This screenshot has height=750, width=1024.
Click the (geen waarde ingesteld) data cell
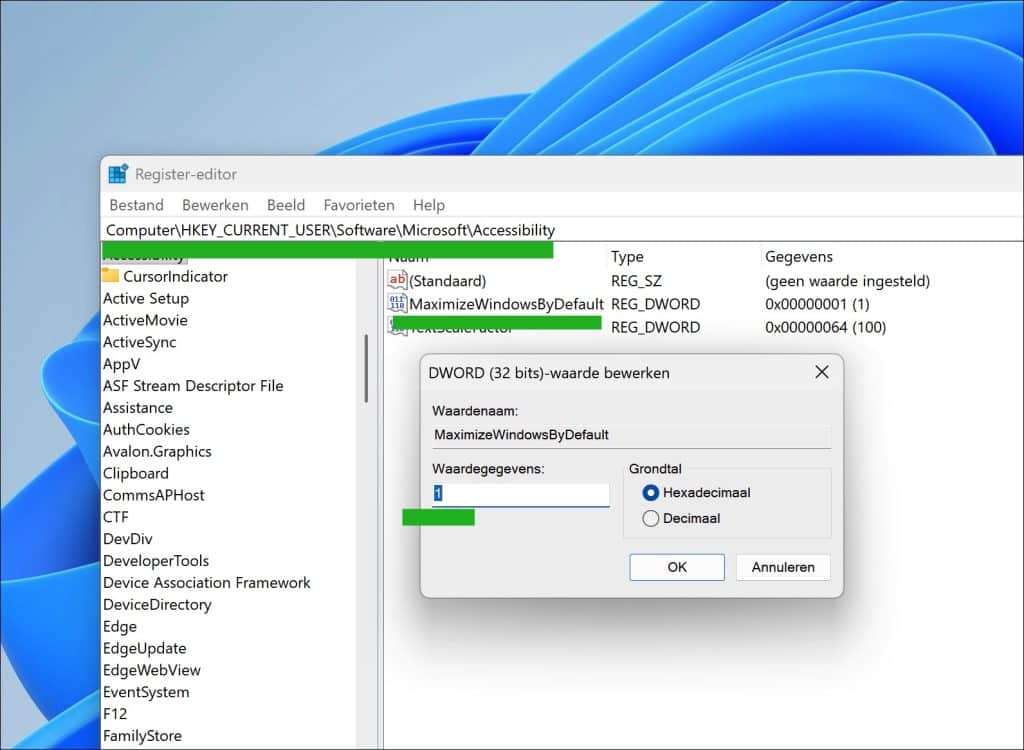[x=847, y=281]
